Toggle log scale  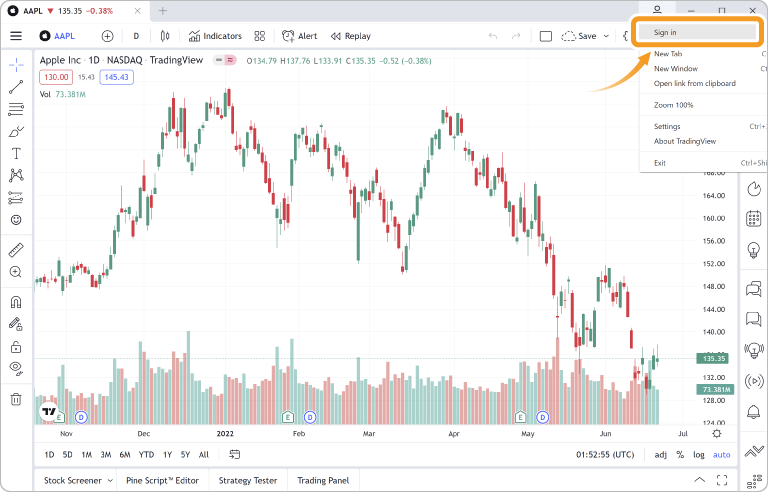click(698, 455)
